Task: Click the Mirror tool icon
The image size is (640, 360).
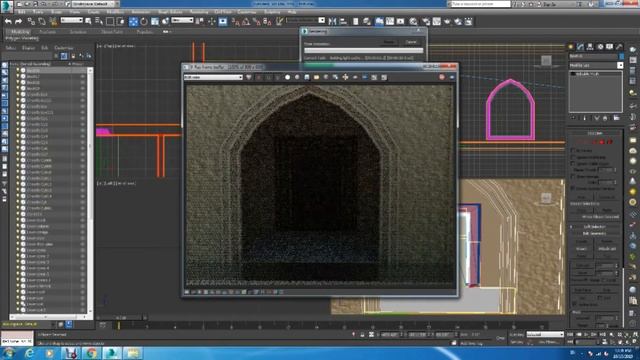Action: coord(332,21)
